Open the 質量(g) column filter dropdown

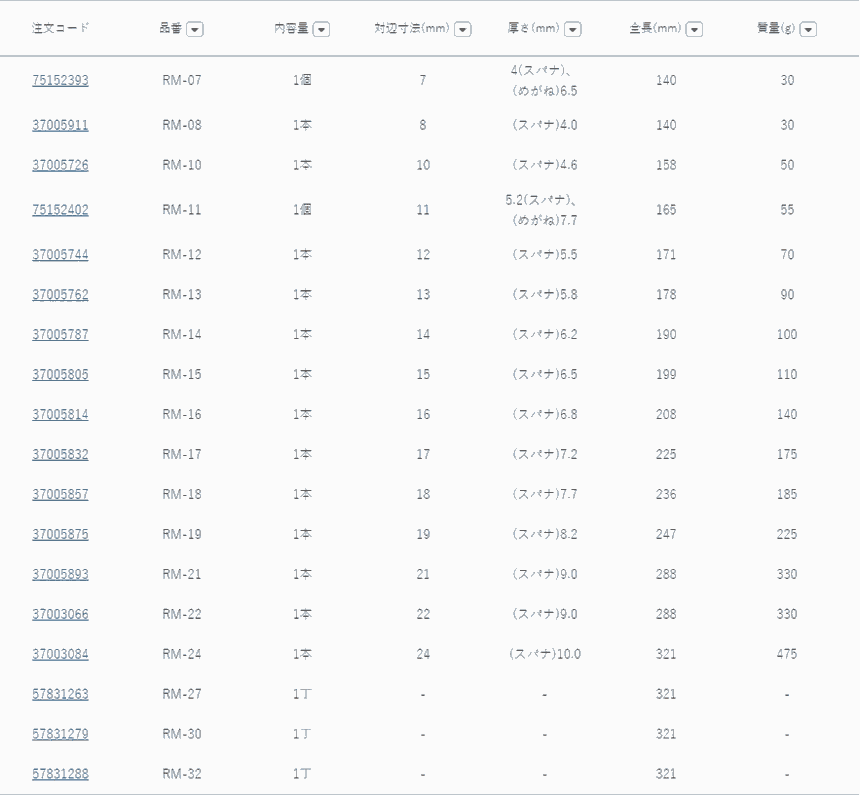808,29
